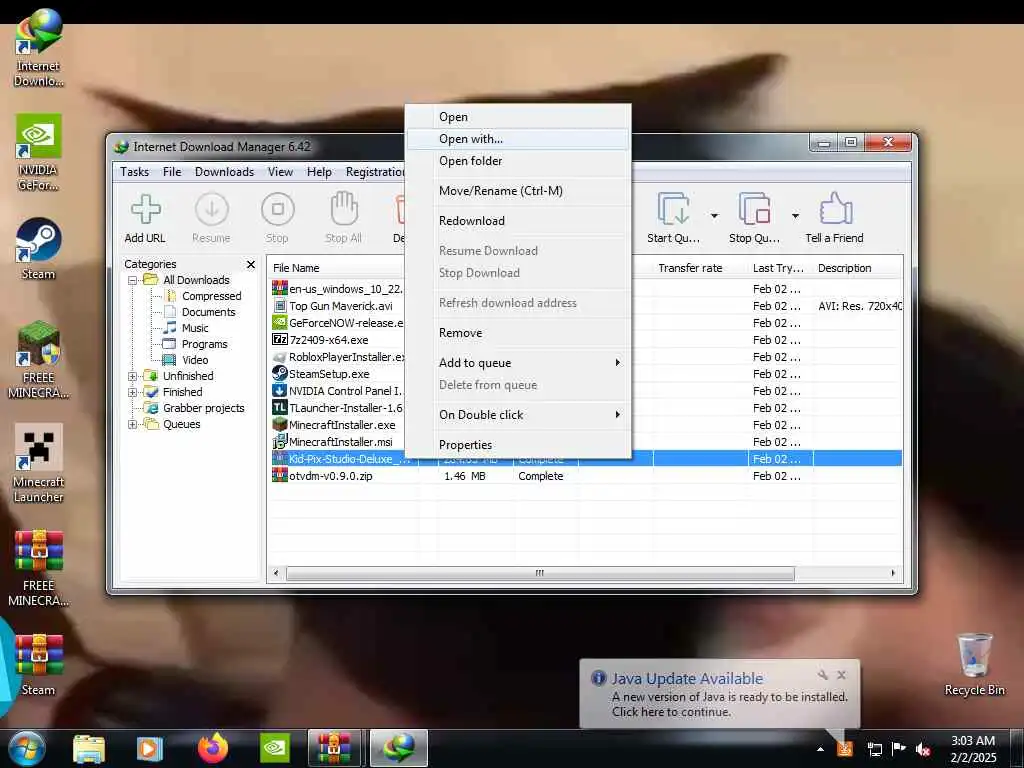This screenshot has height=768, width=1024.
Task: Select MinecraftInstaller.msi row
Action: point(586,442)
